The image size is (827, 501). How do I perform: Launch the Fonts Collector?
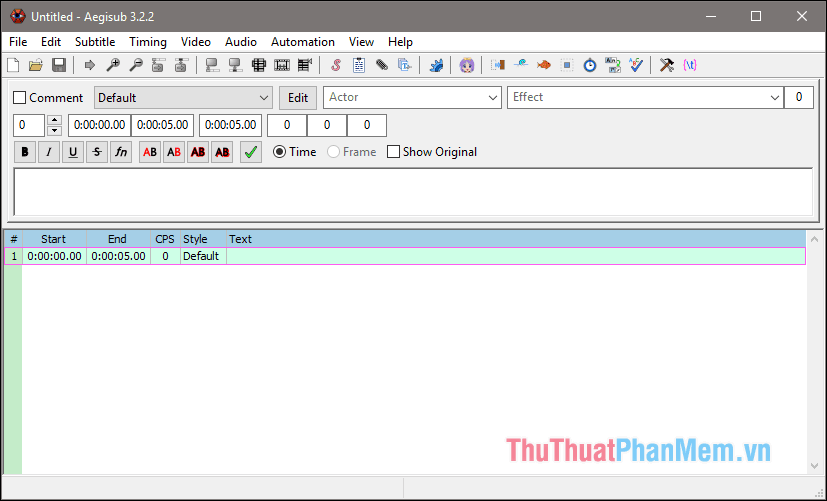[405, 65]
